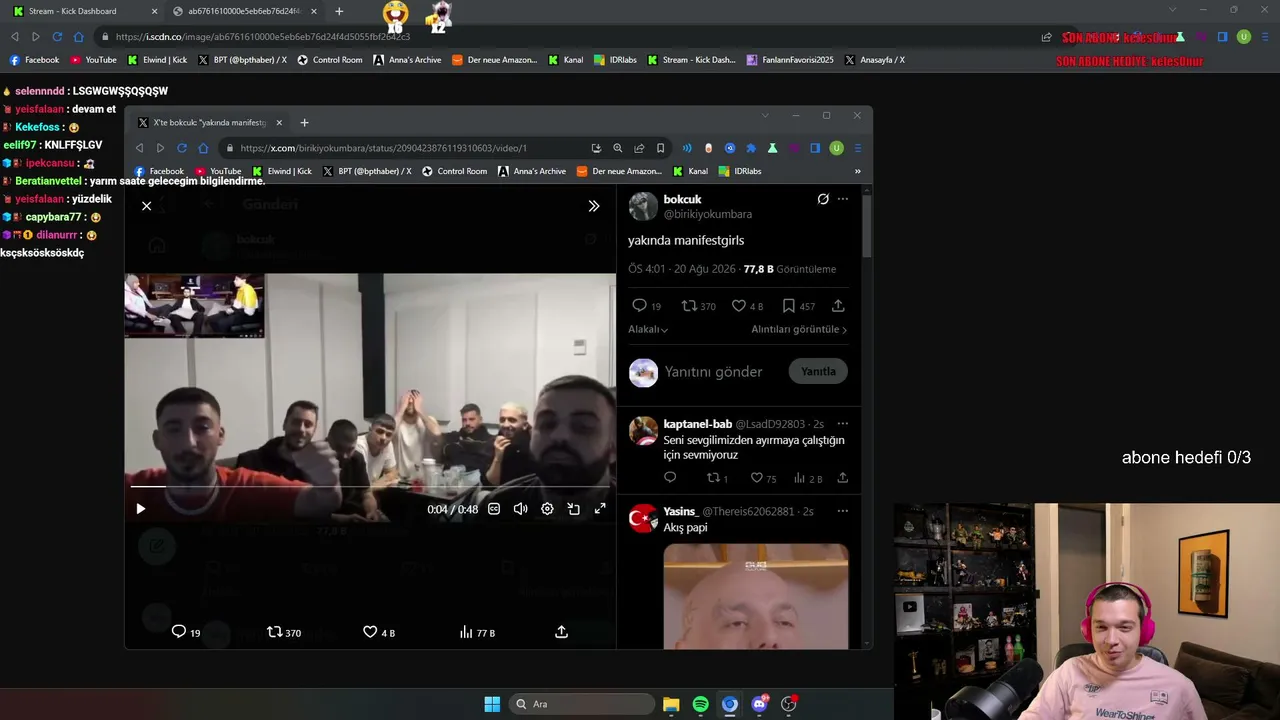Open FanlarınFavorisi2025 bookmark in back window

point(790,60)
